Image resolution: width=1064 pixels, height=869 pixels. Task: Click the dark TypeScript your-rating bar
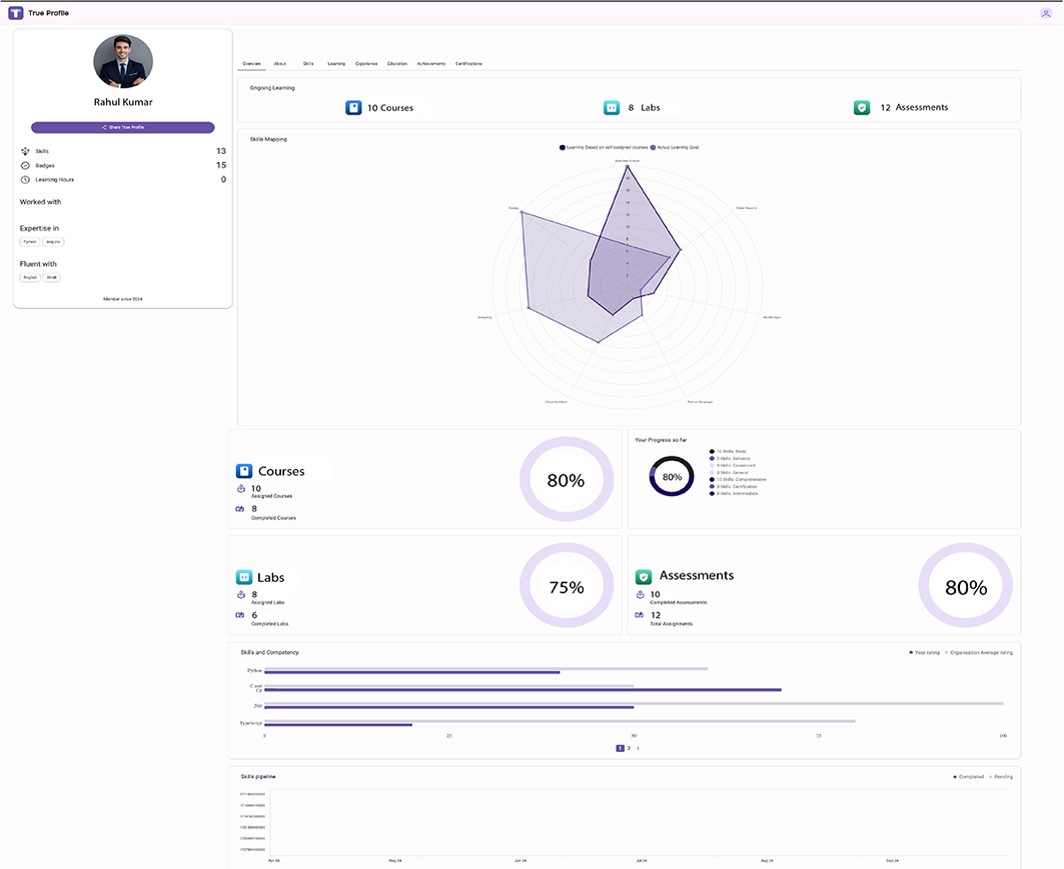338,725
